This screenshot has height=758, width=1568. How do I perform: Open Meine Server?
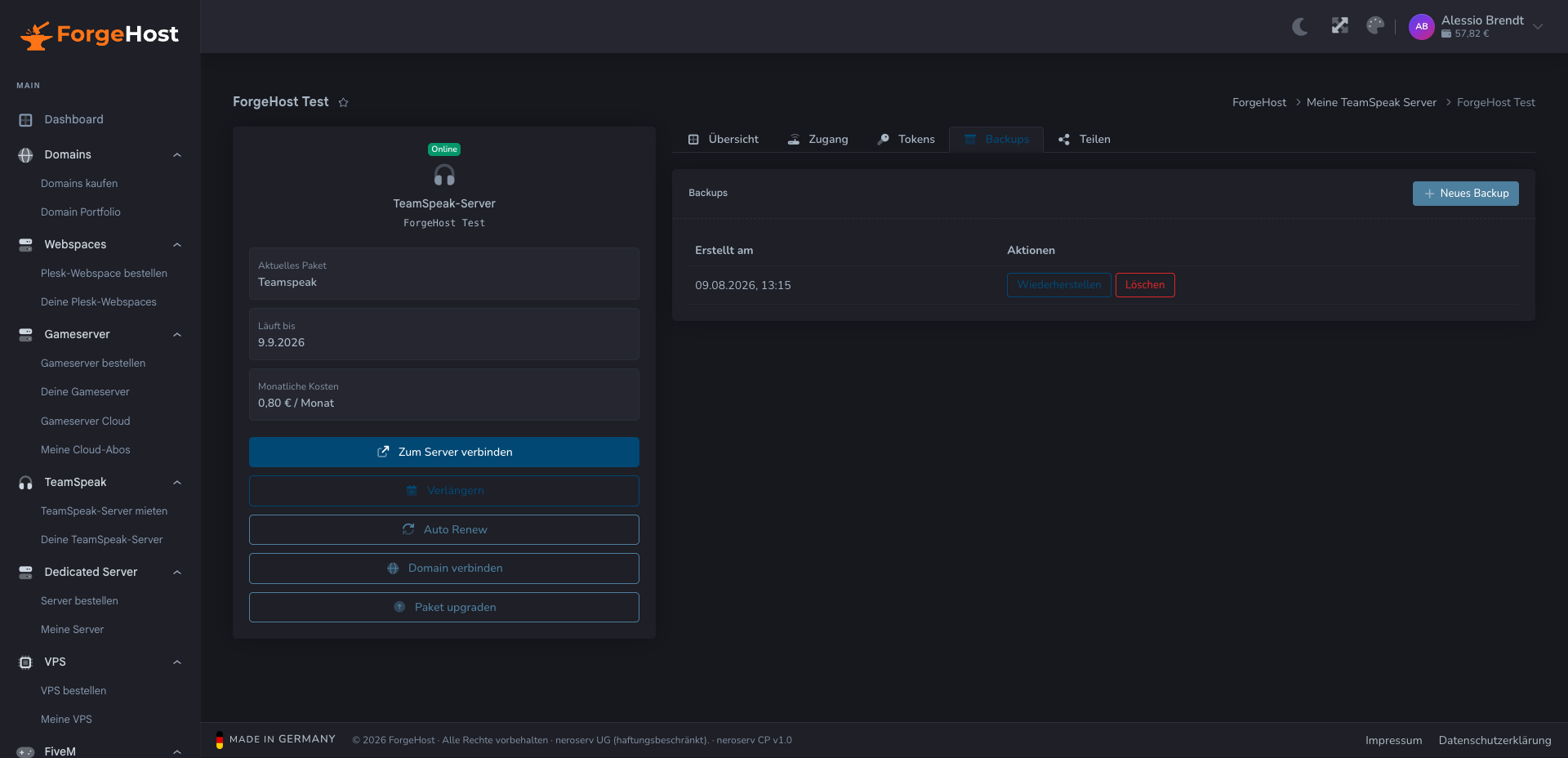click(72, 630)
